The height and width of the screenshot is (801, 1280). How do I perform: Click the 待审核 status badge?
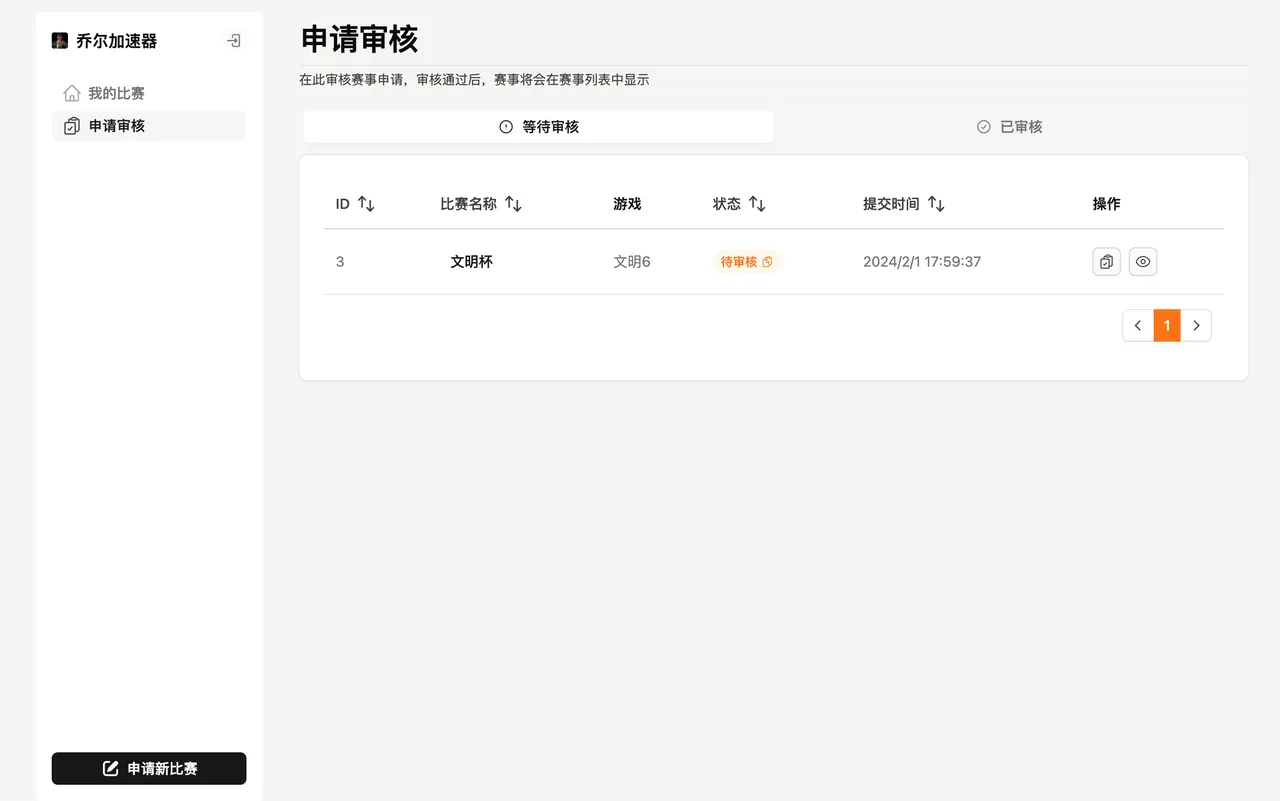746,262
